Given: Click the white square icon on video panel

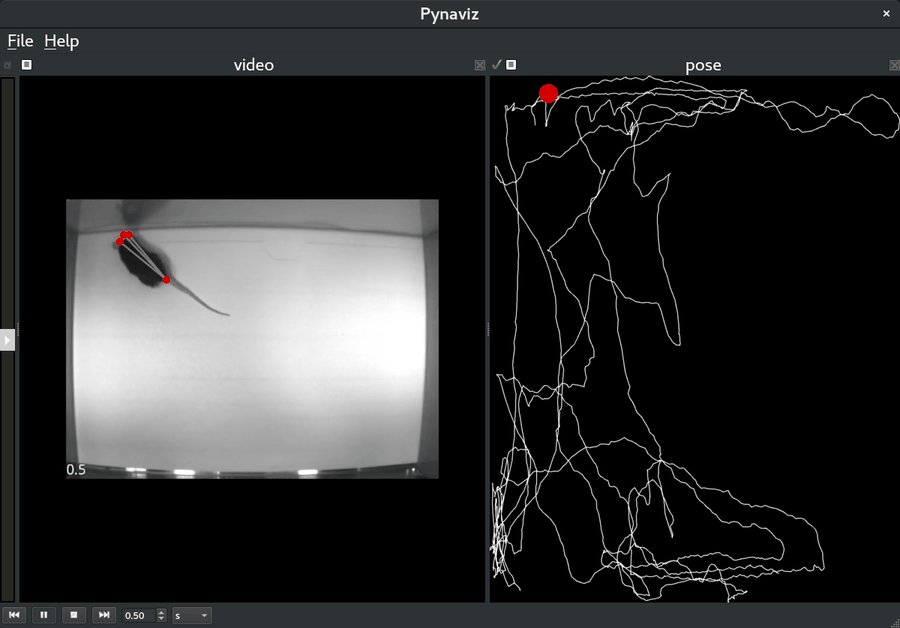Looking at the screenshot, I should (x=27, y=65).
